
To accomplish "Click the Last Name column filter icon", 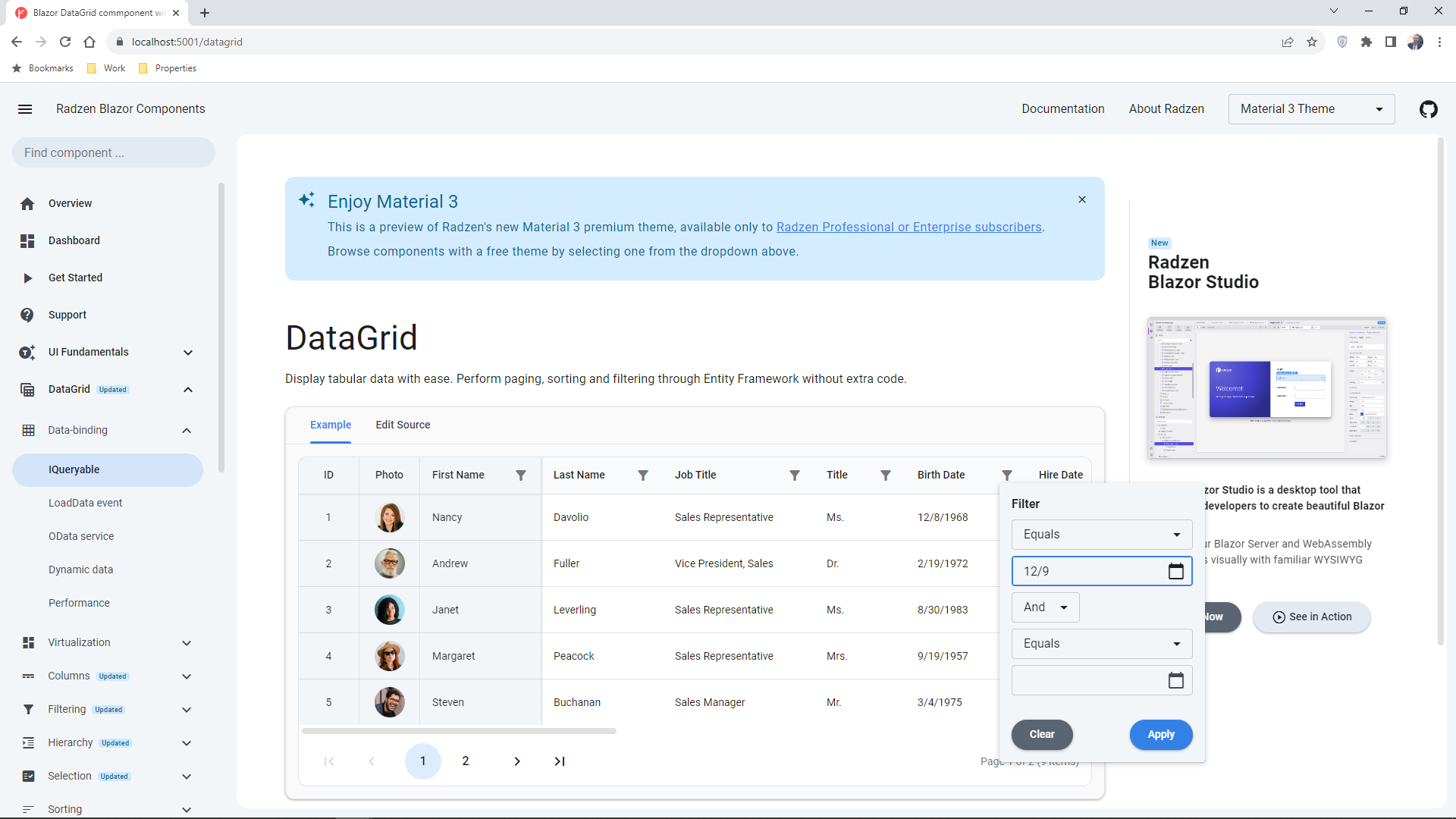I will click(x=643, y=475).
